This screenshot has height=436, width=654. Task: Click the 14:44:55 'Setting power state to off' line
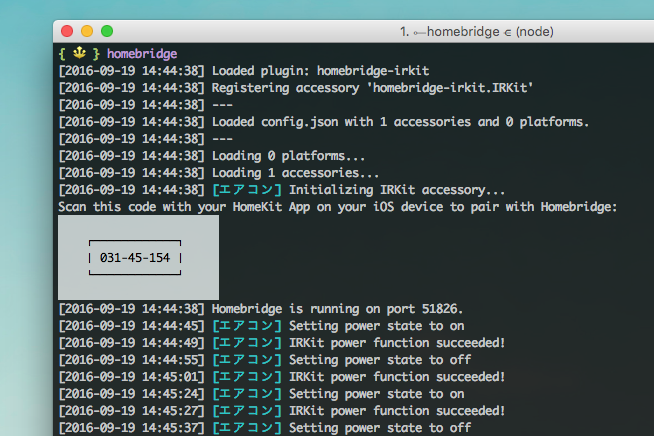click(265, 360)
